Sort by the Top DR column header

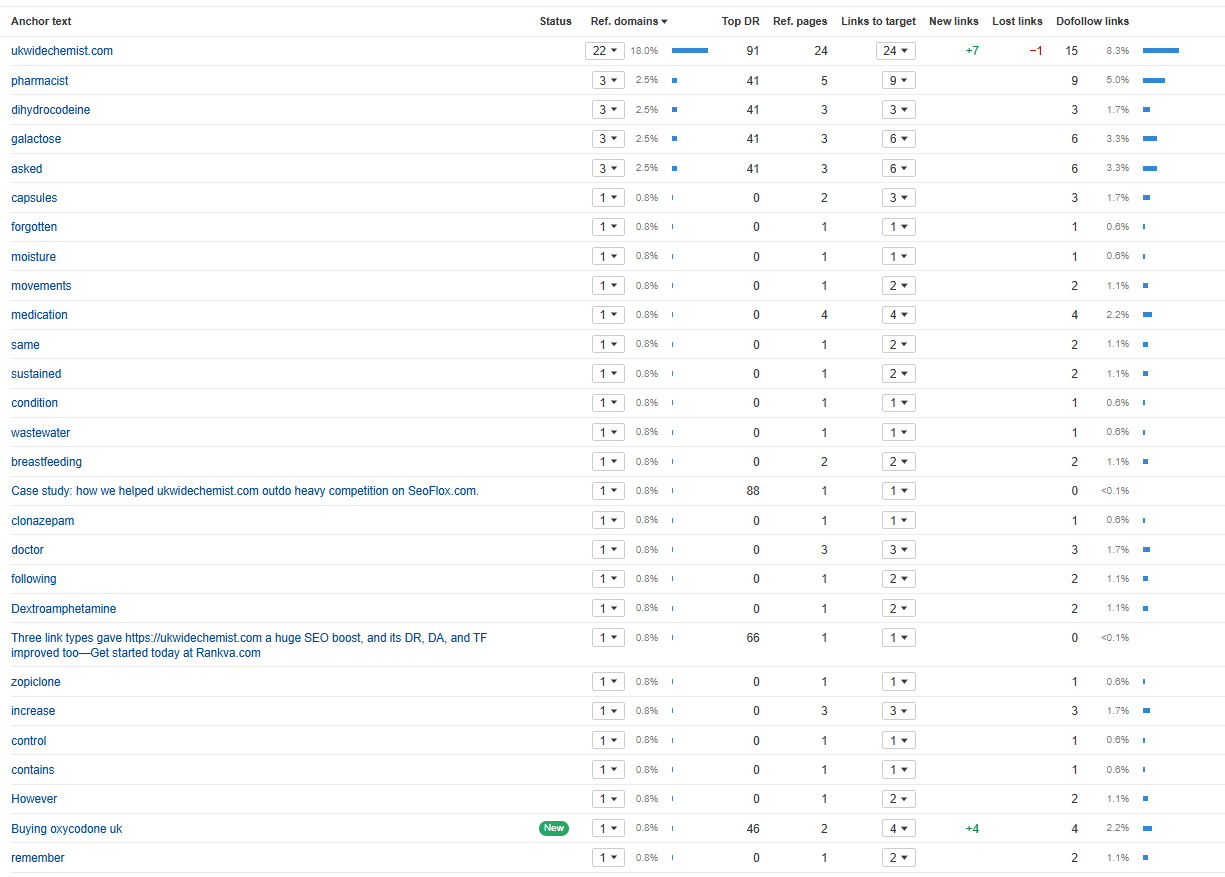740,21
